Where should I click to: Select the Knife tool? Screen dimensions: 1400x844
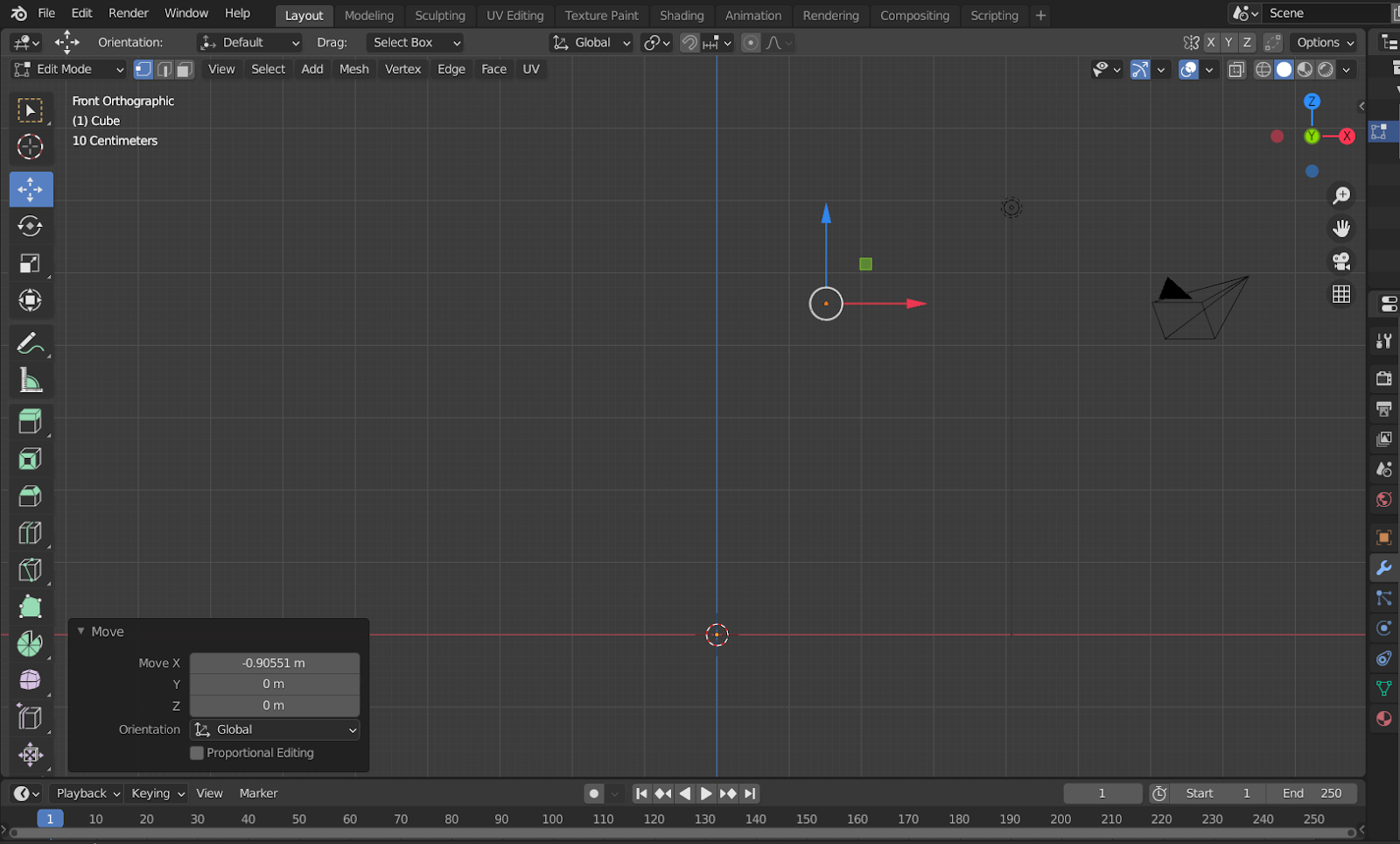[x=31, y=570]
